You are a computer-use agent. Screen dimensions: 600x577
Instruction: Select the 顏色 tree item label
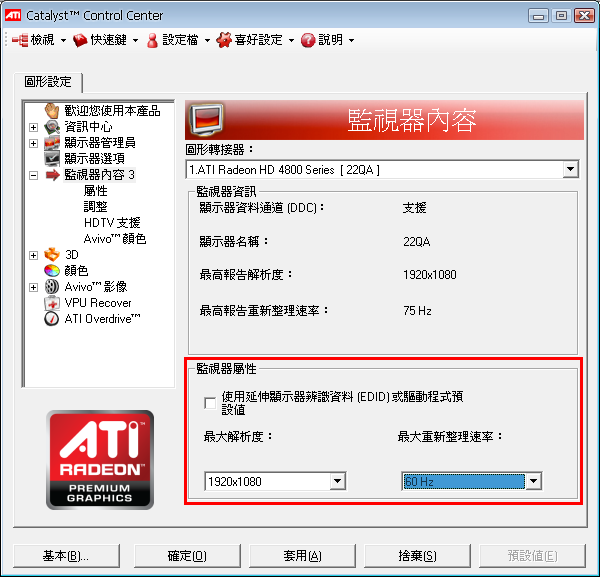[x=76, y=271]
